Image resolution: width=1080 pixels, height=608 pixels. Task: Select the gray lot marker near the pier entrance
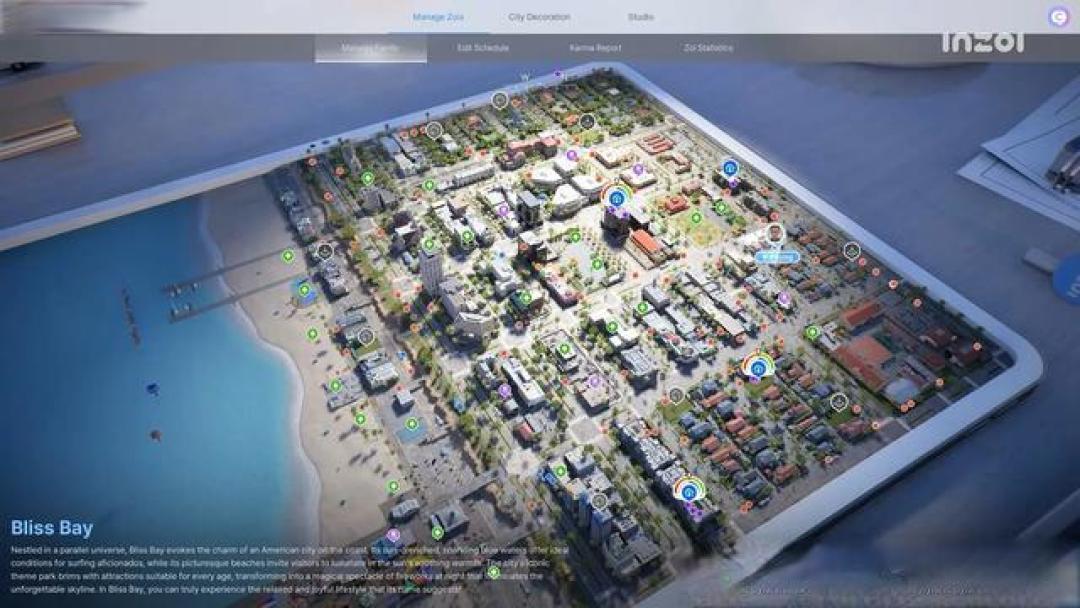324,251
